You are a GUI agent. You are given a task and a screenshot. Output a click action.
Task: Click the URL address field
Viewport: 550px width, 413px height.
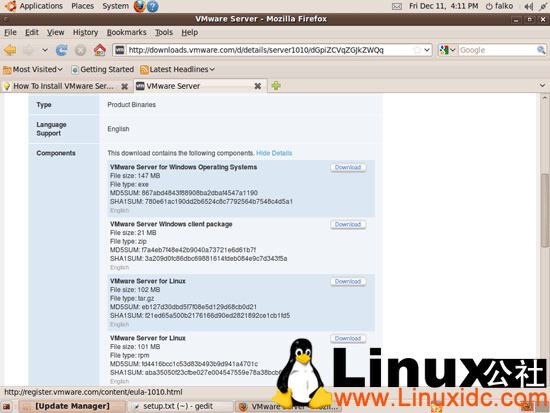pos(269,50)
